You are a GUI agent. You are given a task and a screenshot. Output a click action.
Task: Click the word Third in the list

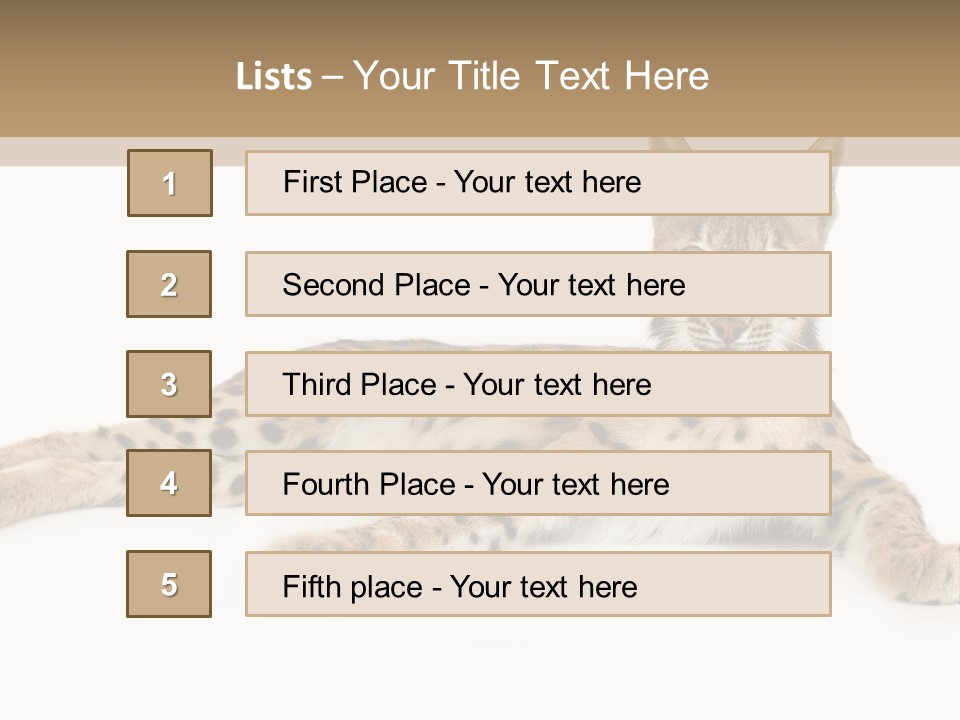click(x=314, y=385)
